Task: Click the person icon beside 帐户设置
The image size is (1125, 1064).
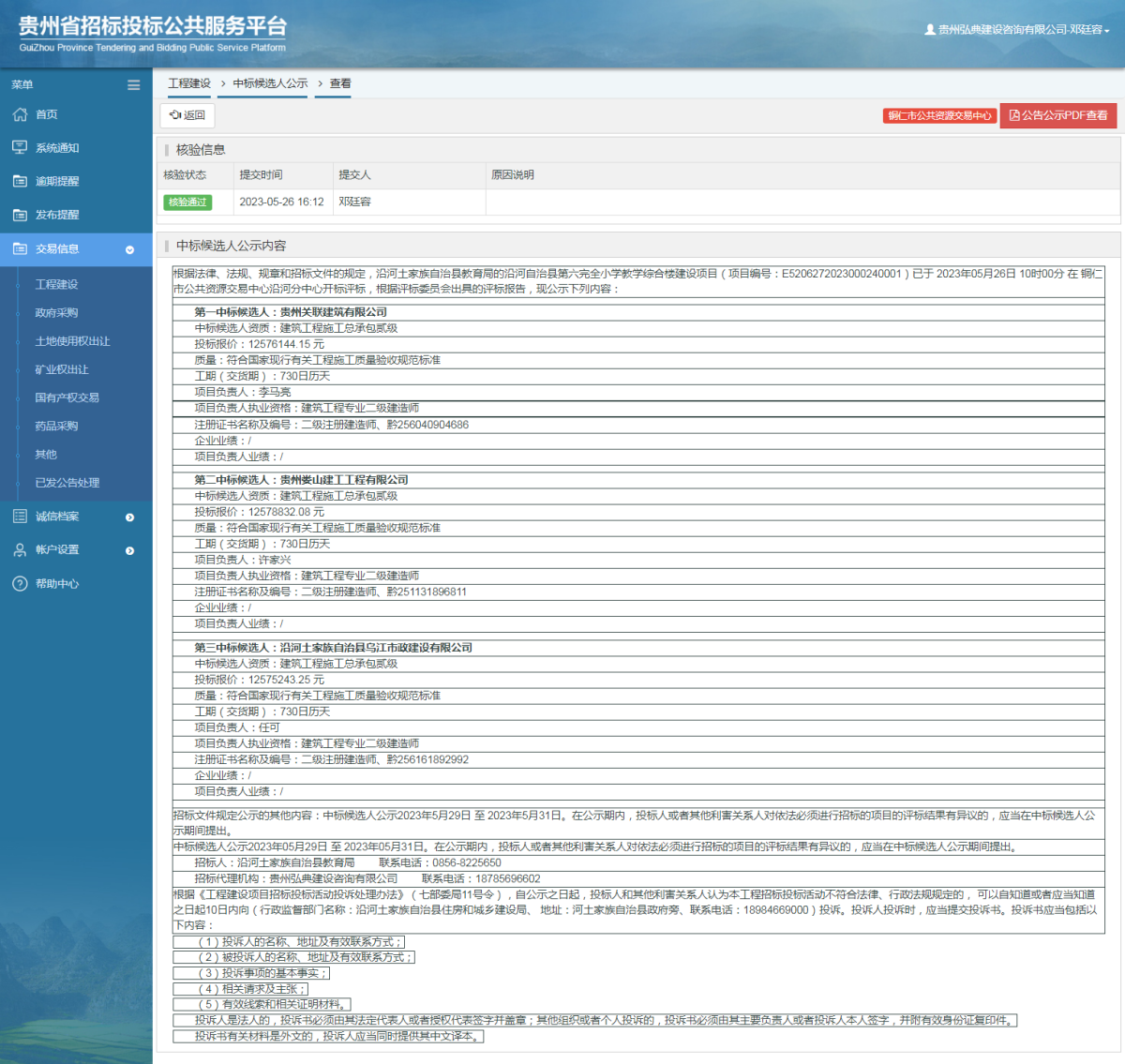Action: click(x=20, y=550)
